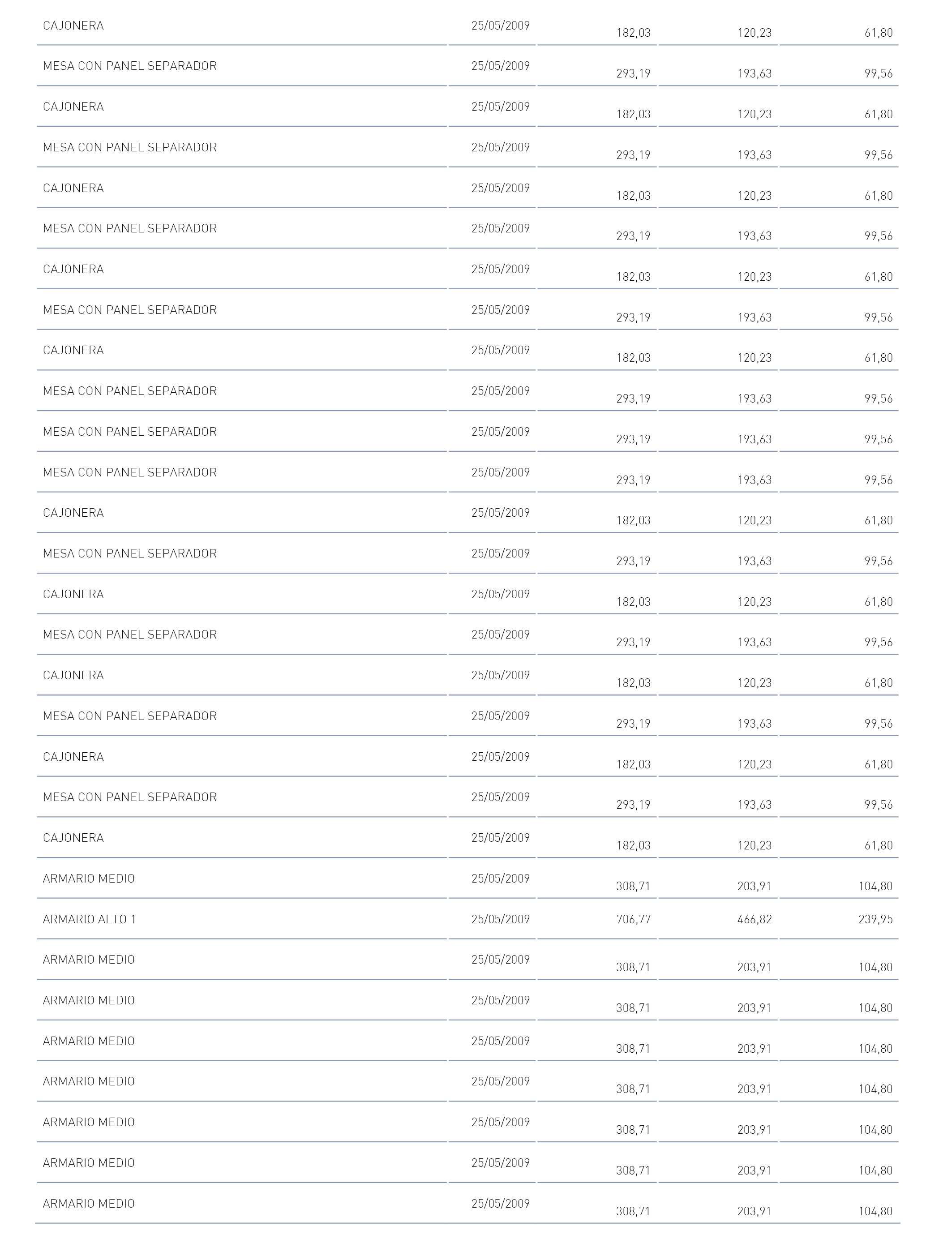Viewport: 952px width, 1243px height.
Task: Click the 203,91 value in the final row
Action: [x=754, y=1211]
